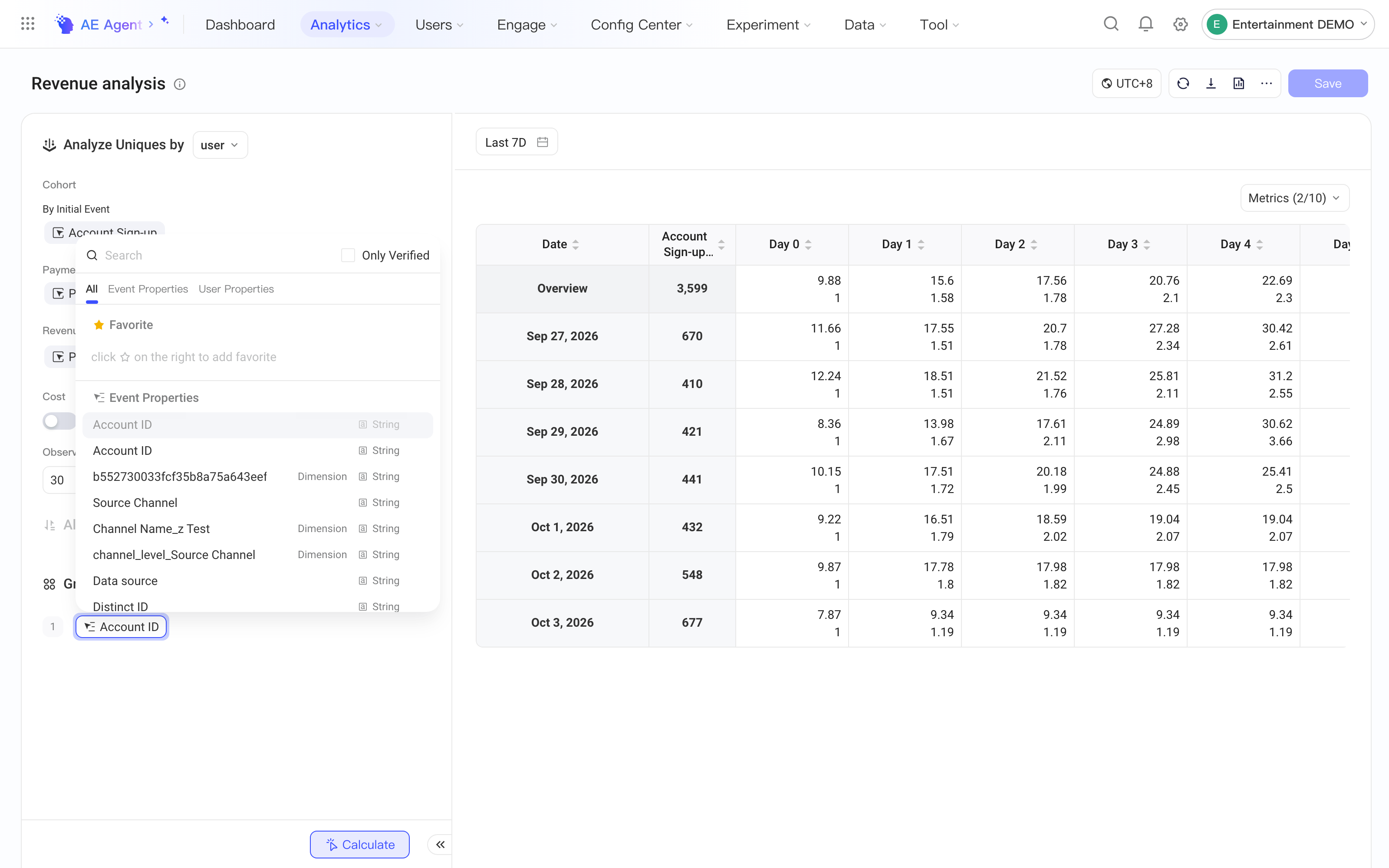1389x868 pixels.
Task: Sort by the Day 0 column arrows
Action: pyautogui.click(x=808, y=244)
